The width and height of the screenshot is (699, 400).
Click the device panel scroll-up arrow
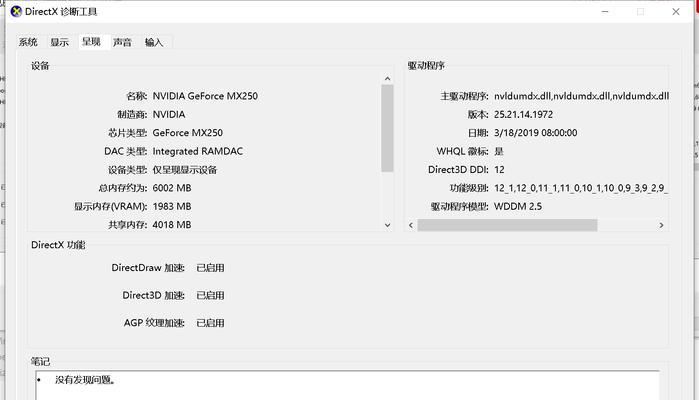pyautogui.click(x=387, y=78)
